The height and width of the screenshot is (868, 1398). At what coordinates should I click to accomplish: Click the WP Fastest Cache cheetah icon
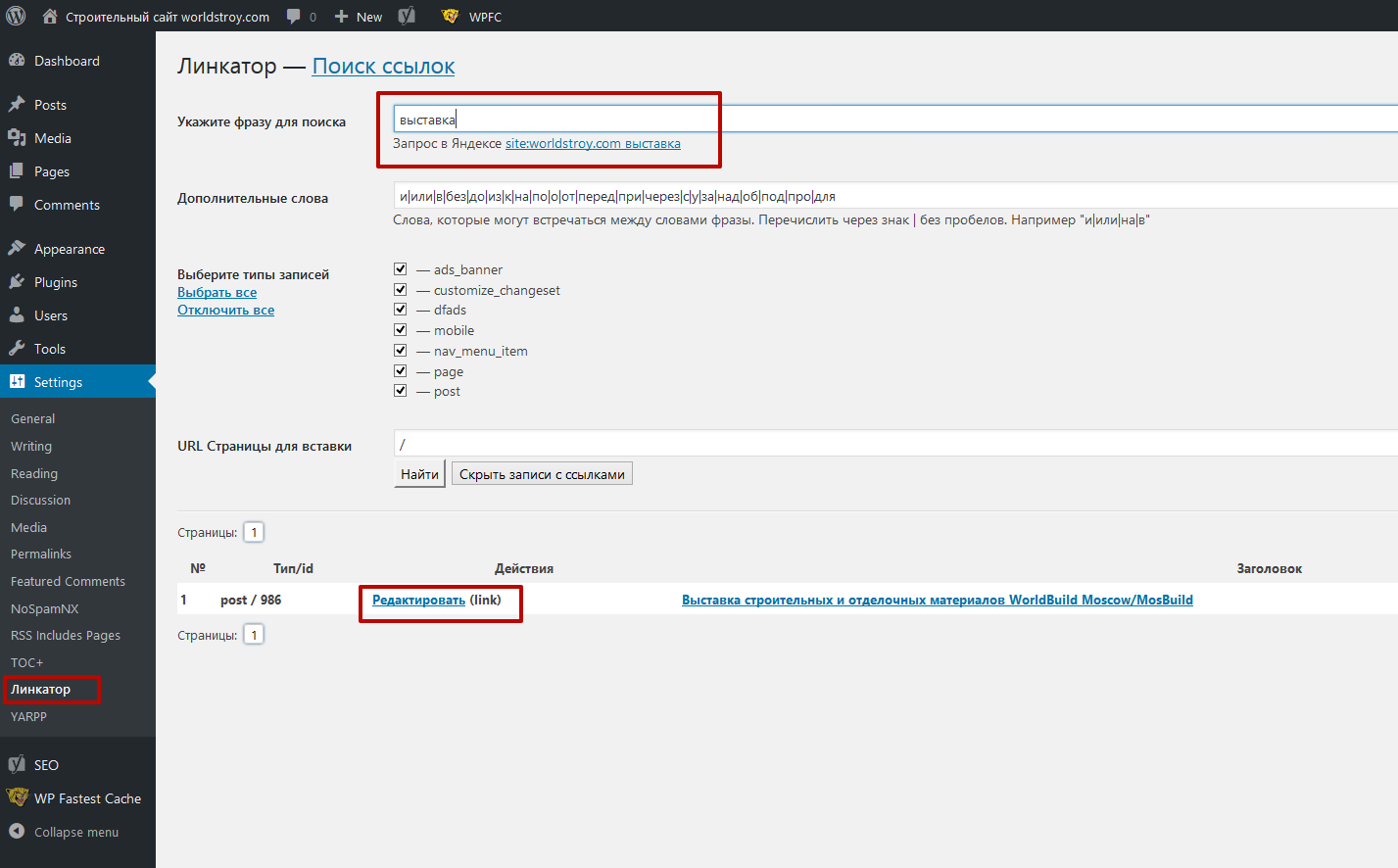coord(17,798)
